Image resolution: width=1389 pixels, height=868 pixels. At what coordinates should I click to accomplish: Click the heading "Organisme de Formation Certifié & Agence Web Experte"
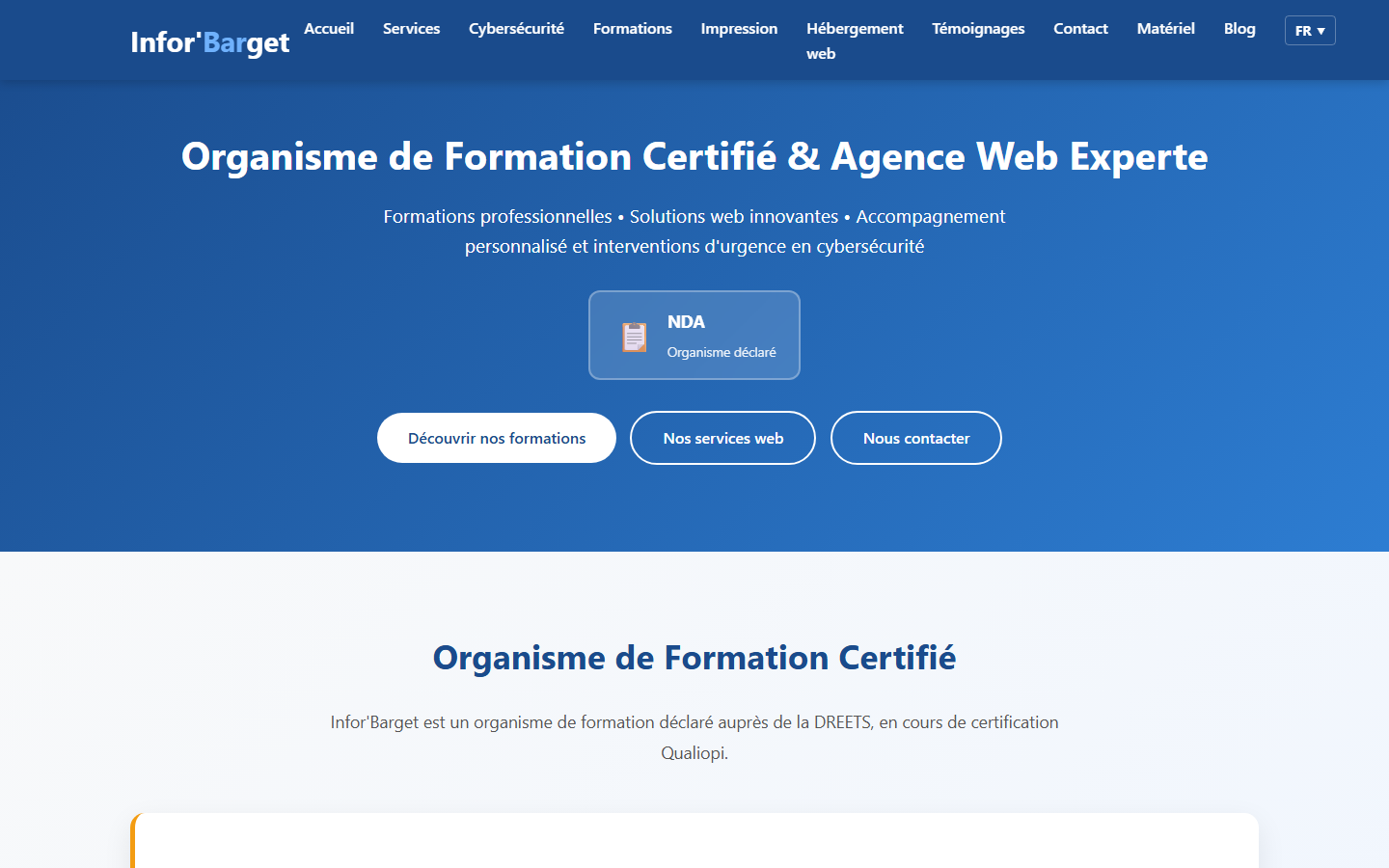(694, 156)
